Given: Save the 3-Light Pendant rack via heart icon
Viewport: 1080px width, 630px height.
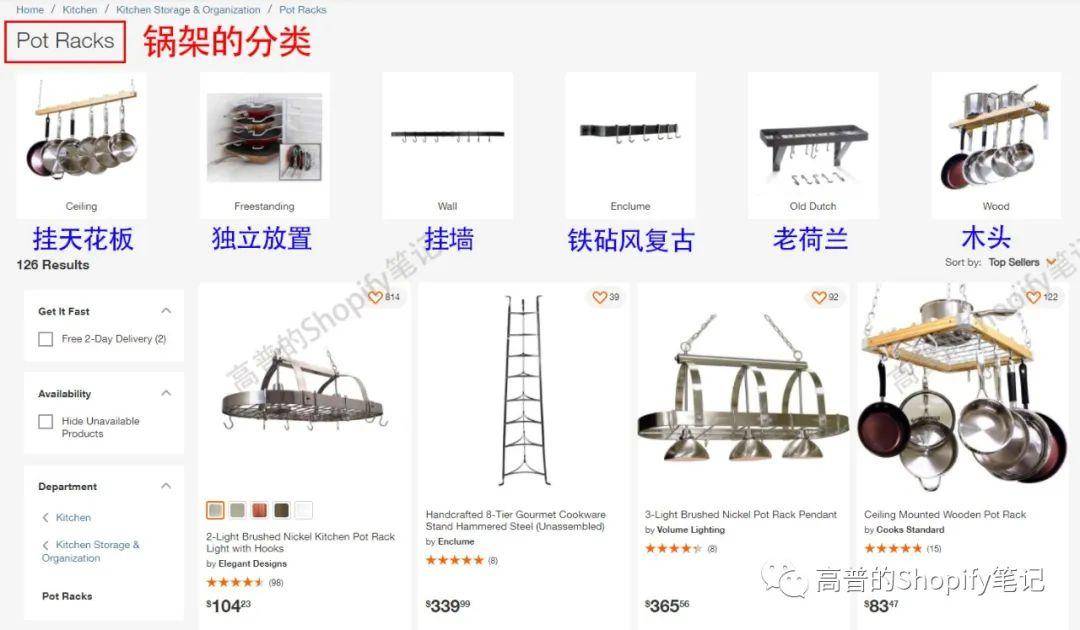Looking at the screenshot, I should 819,297.
